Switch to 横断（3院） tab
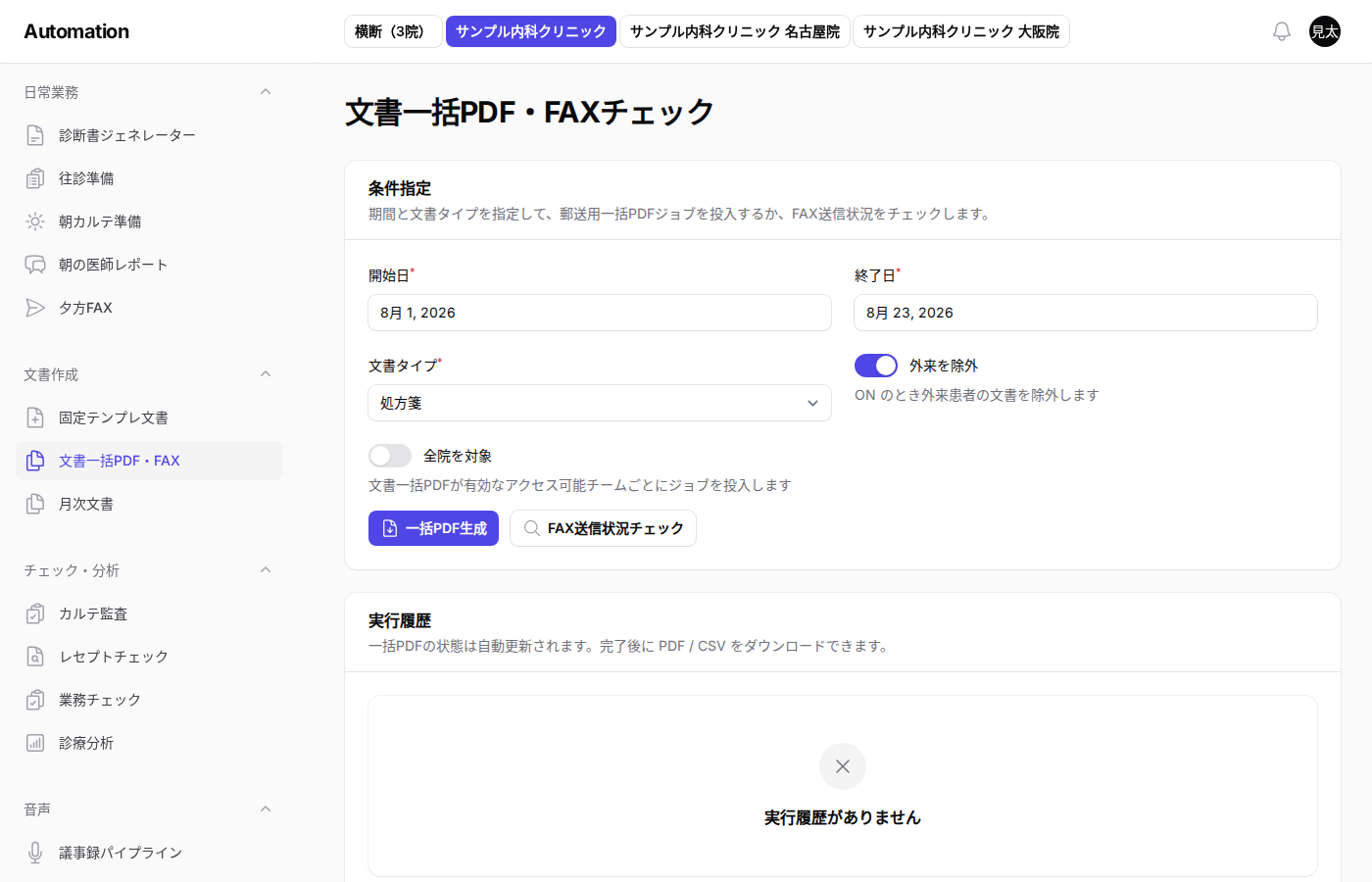 393,31
